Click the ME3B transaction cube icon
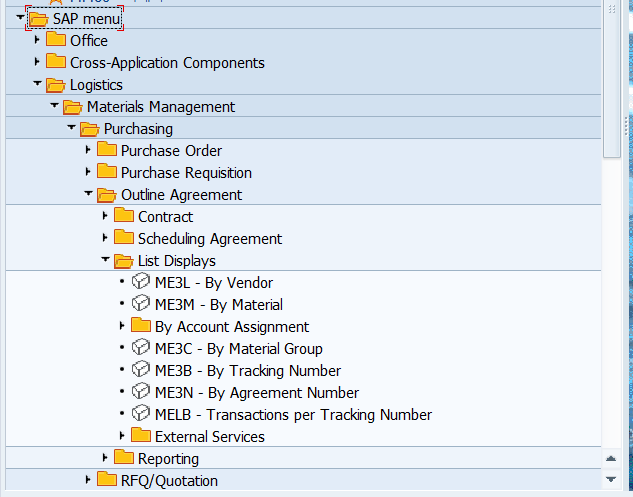The height and width of the screenshot is (497, 633). 141,369
